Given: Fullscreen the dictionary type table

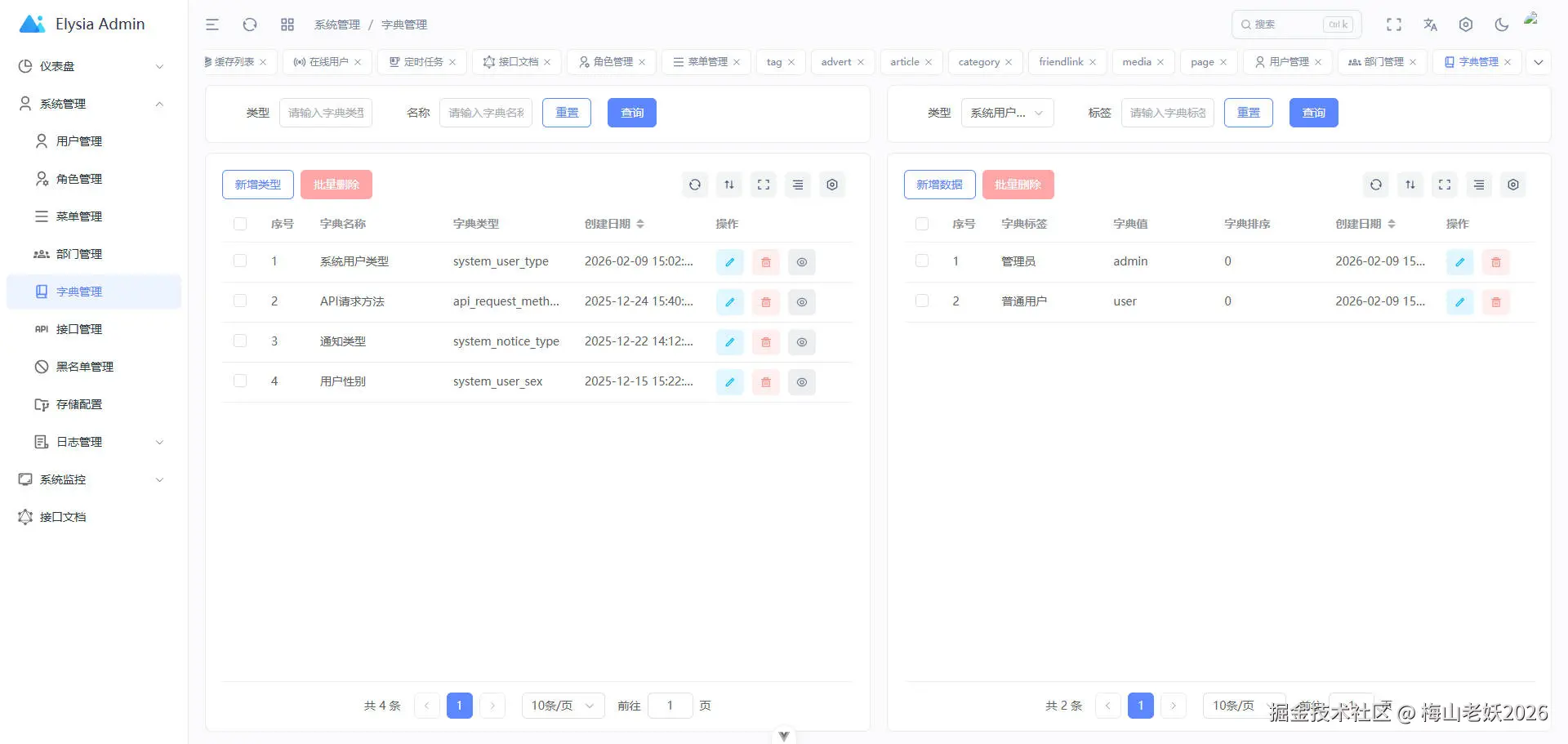Looking at the screenshot, I should (x=764, y=185).
